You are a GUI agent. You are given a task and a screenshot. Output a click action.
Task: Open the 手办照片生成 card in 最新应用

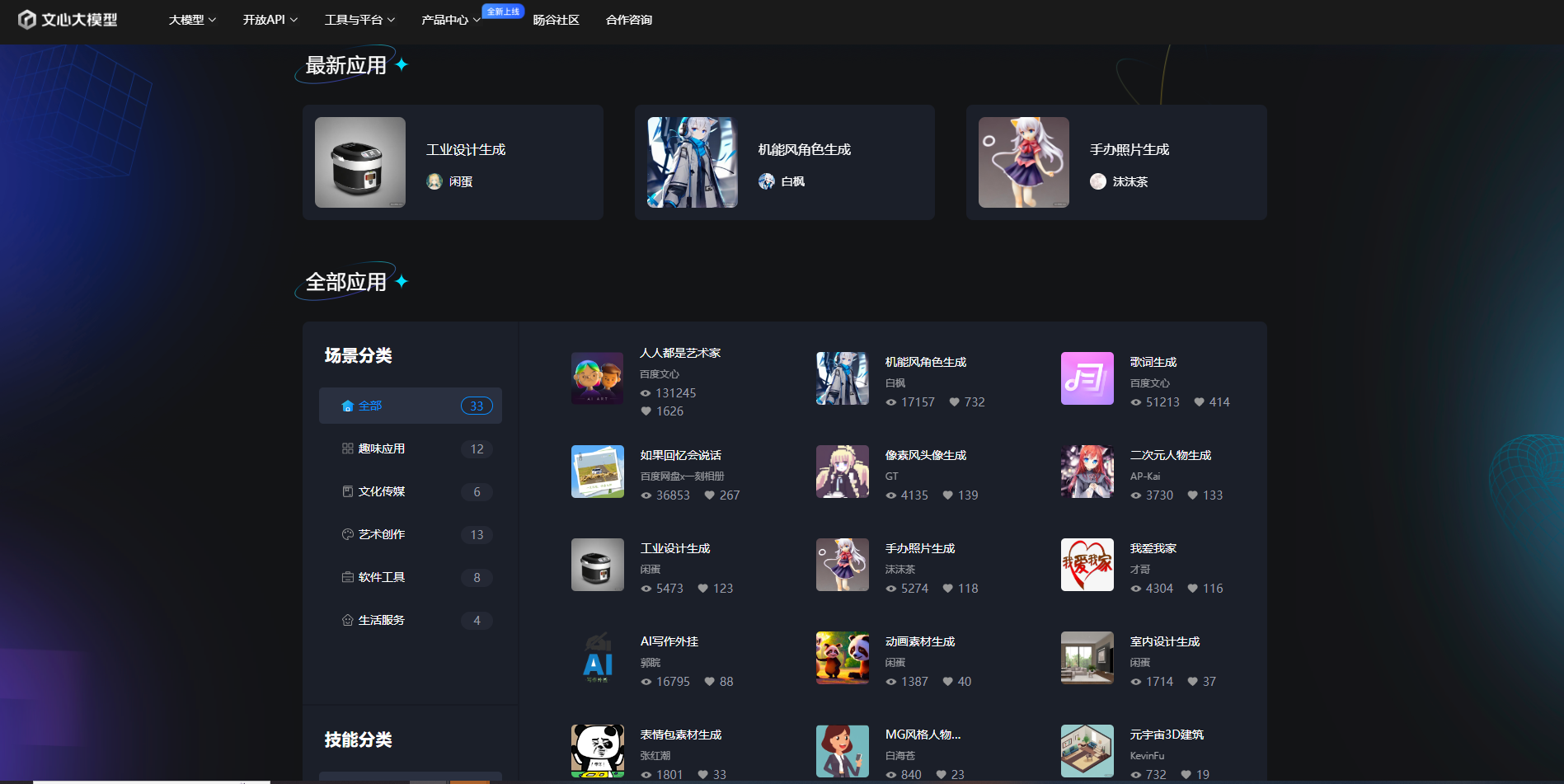pyautogui.click(x=1115, y=162)
